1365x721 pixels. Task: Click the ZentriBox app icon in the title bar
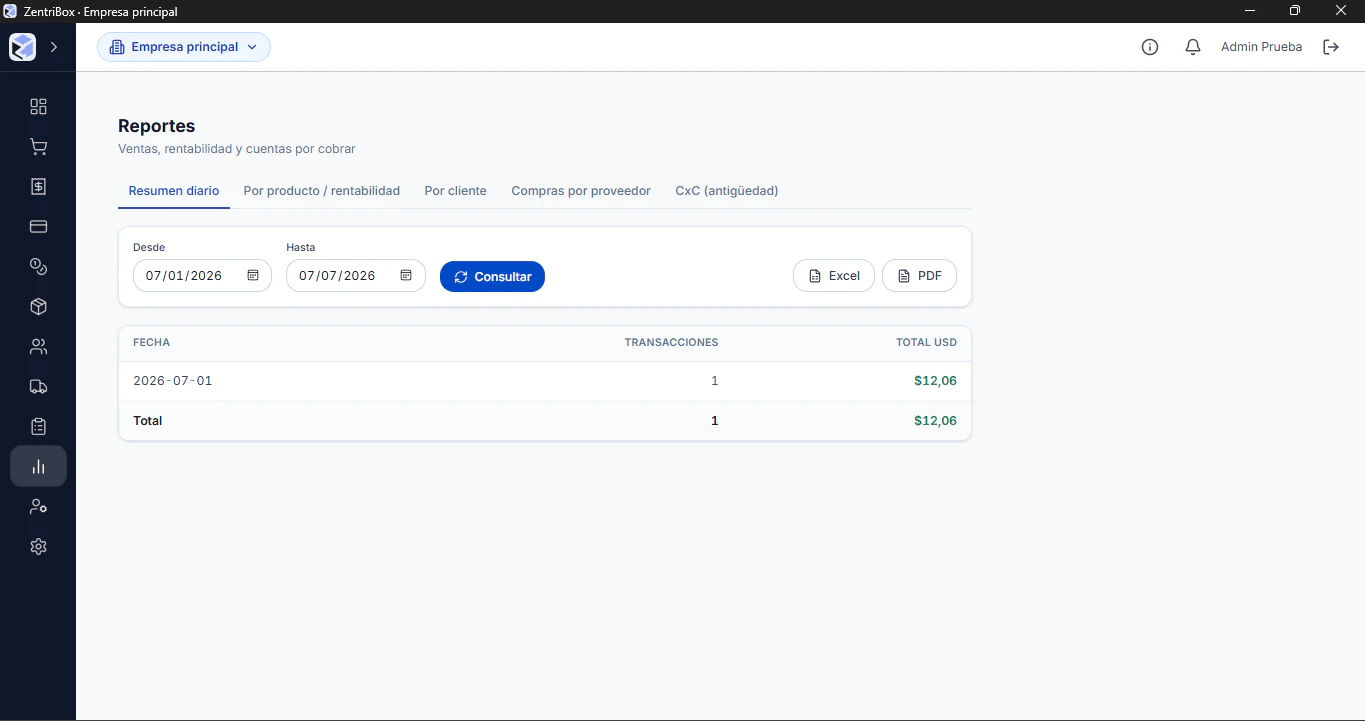tap(11, 11)
